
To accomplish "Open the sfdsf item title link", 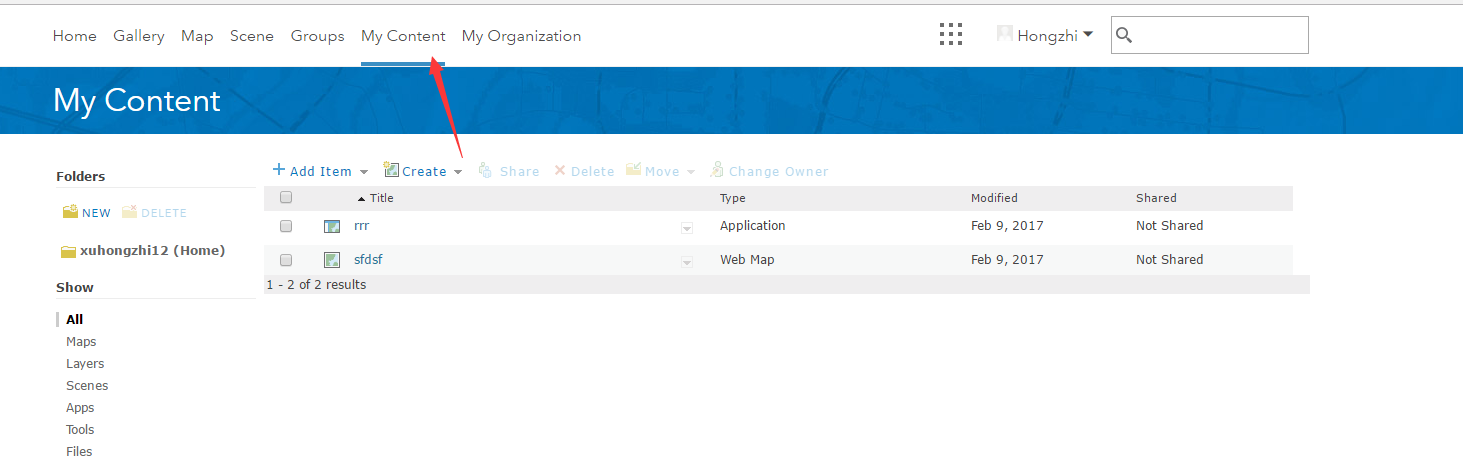I will click(368, 260).
